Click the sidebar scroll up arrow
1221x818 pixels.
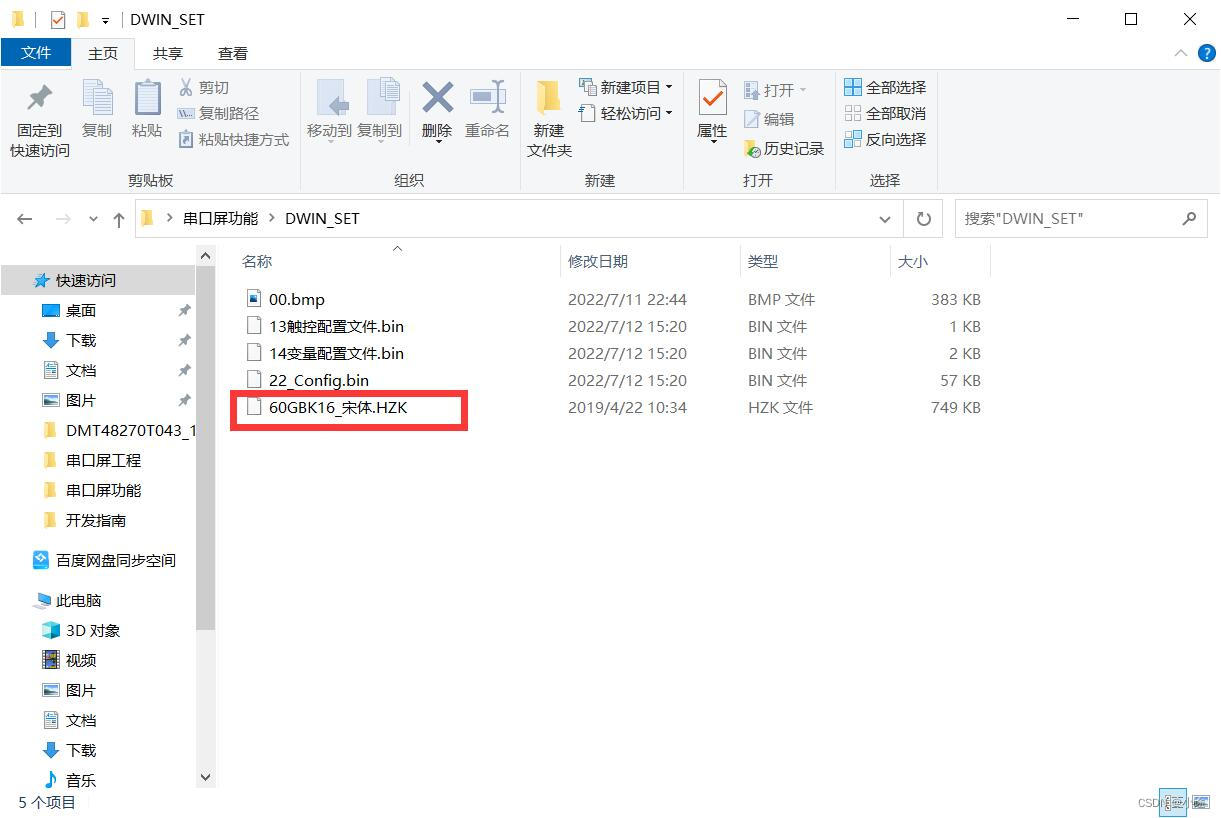point(206,256)
